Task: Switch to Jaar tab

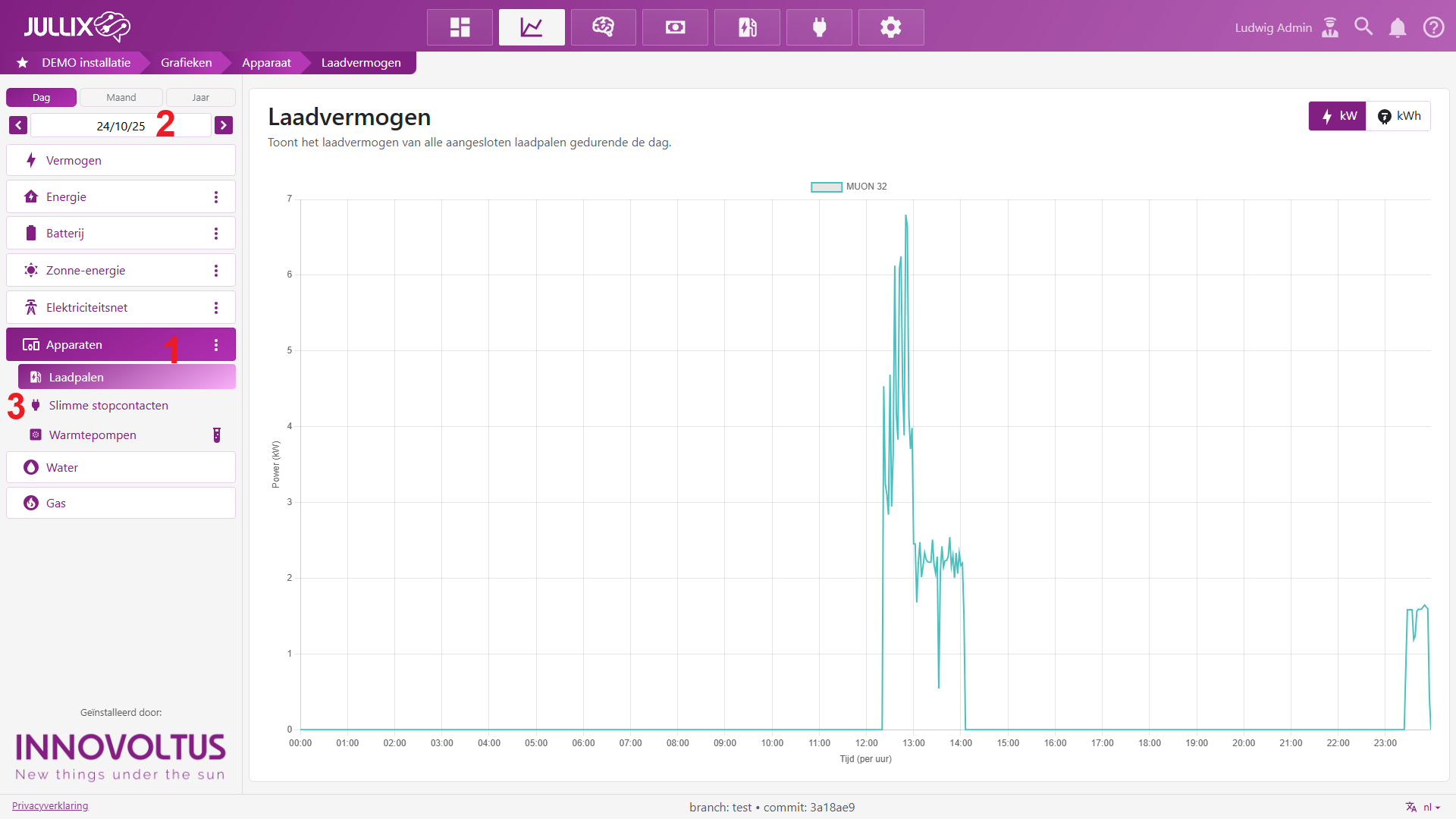Action: click(x=200, y=98)
